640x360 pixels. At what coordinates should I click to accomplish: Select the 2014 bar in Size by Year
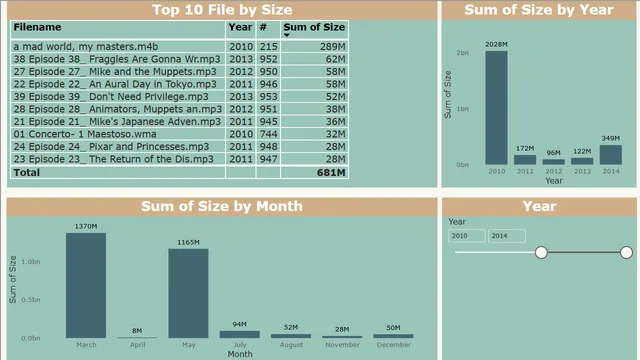611,155
